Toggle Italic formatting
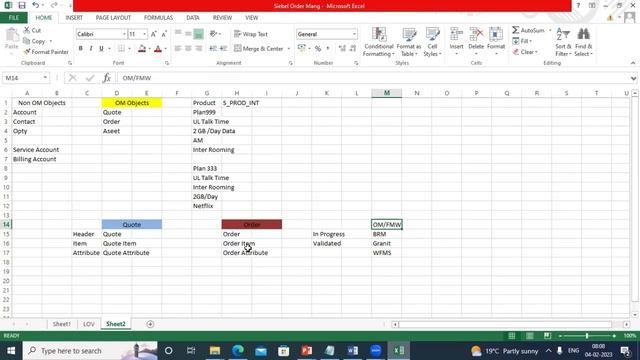The height and width of the screenshot is (360, 640). pyautogui.click(x=91, y=49)
